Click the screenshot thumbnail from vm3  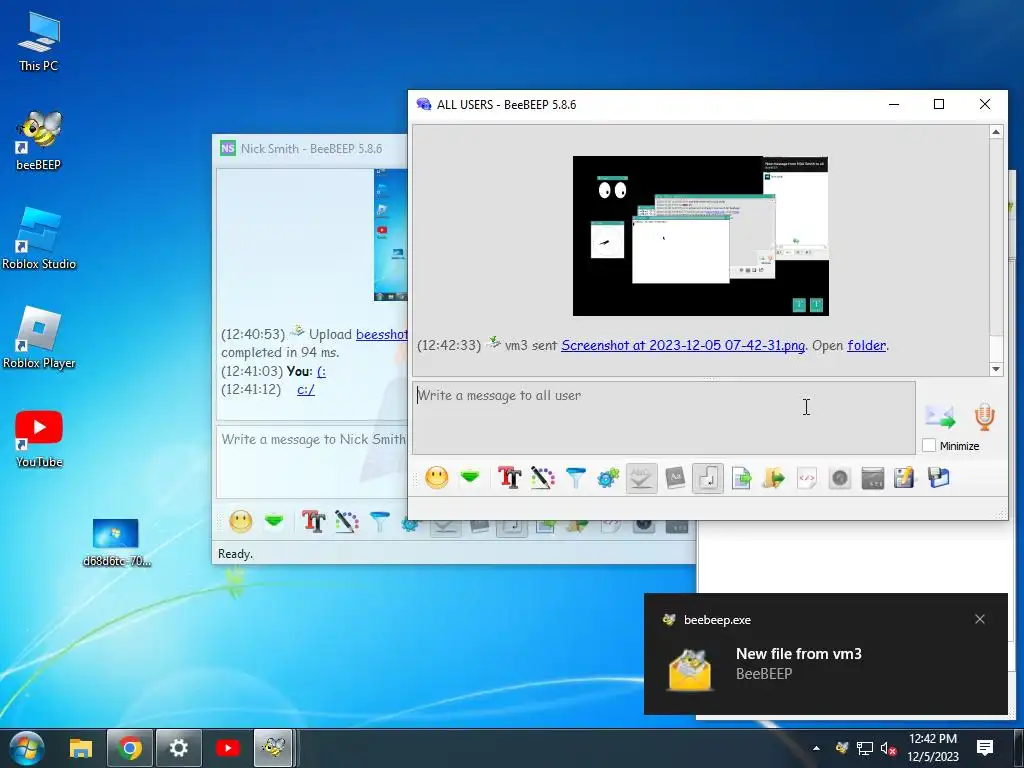(x=700, y=236)
